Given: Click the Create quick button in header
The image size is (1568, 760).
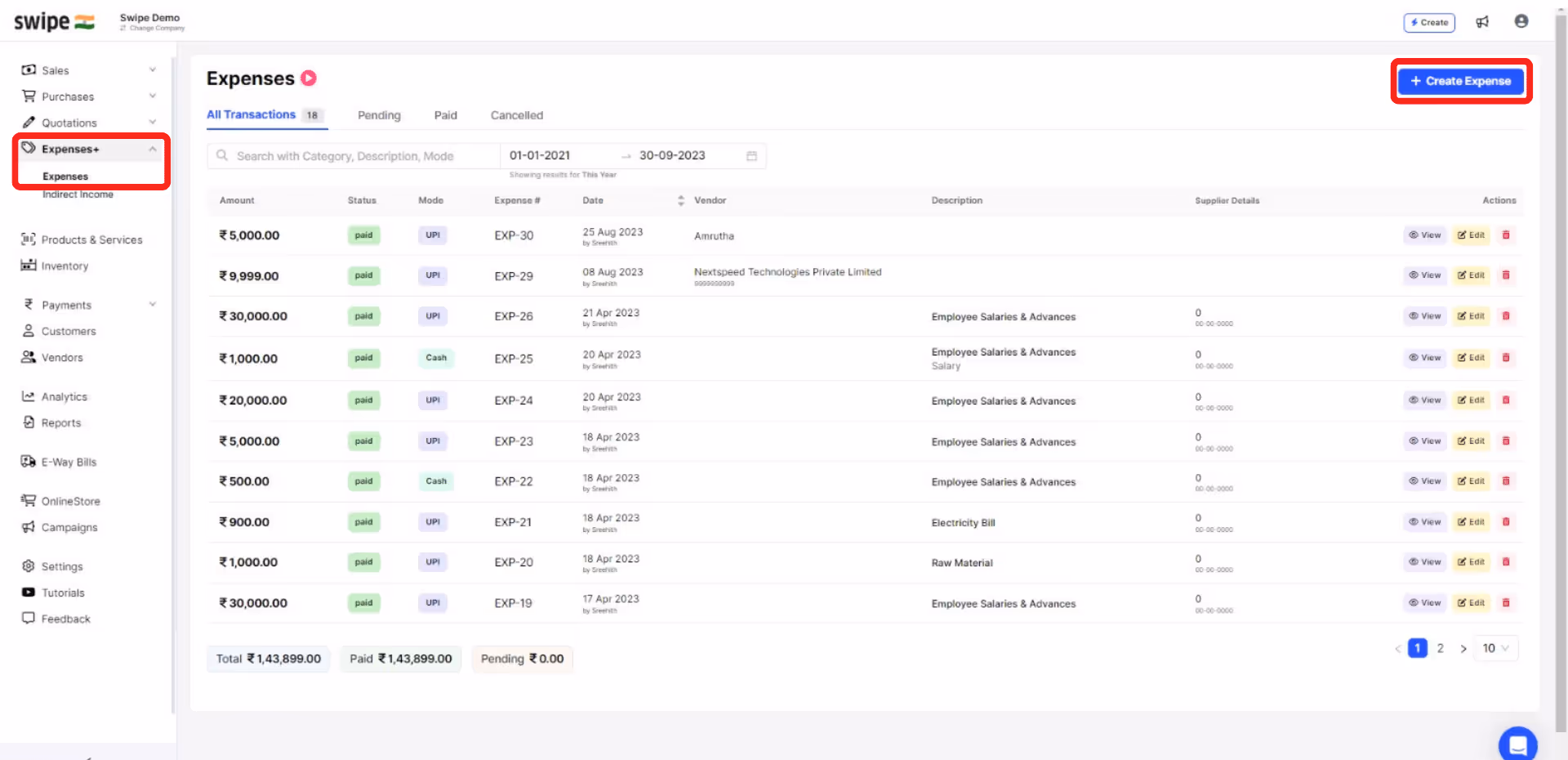Looking at the screenshot, I should point(1429,22).
